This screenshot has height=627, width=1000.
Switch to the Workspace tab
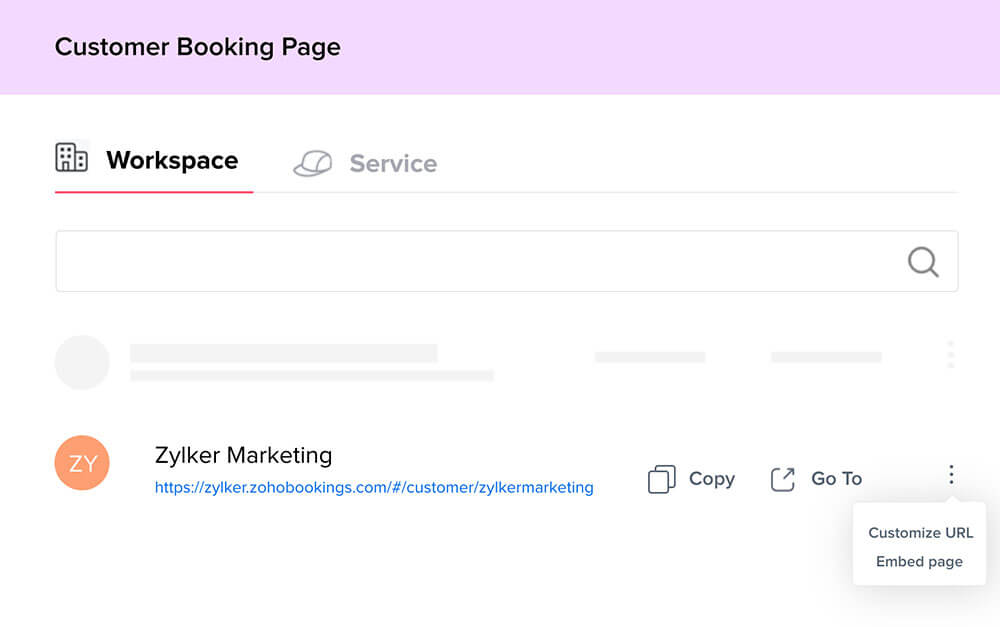coord(171,161)
